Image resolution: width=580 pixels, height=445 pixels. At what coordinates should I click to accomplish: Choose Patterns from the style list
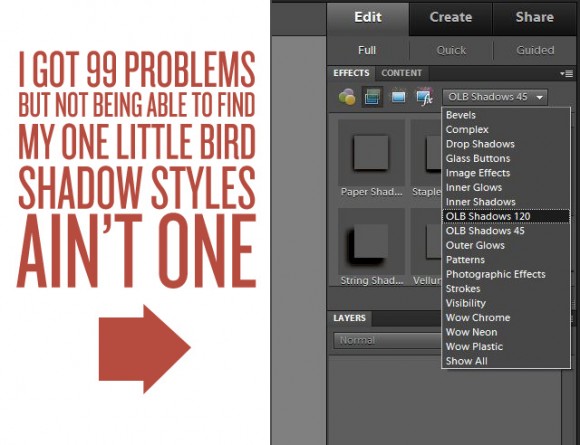pos(506,260)
